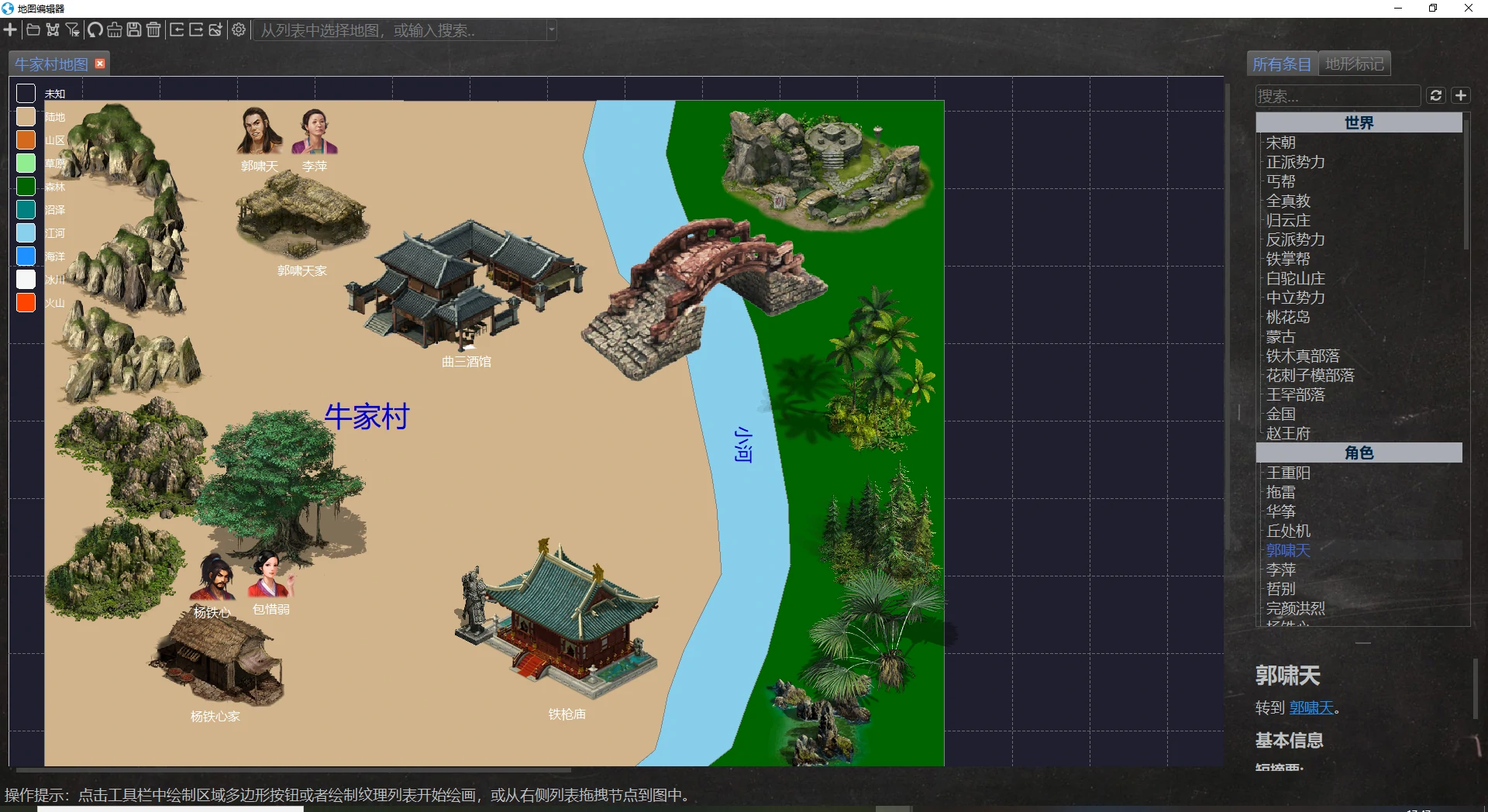This screenshot has width=1488, height=812.
Task: Collapse the 角色 category header
Action: (1359, 452)
